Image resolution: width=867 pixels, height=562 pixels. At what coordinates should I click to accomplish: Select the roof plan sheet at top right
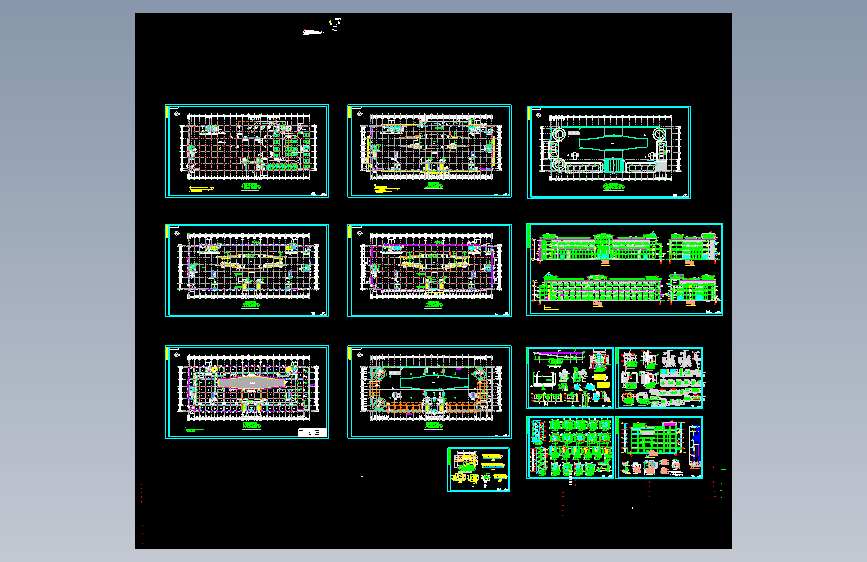[609, 153]
